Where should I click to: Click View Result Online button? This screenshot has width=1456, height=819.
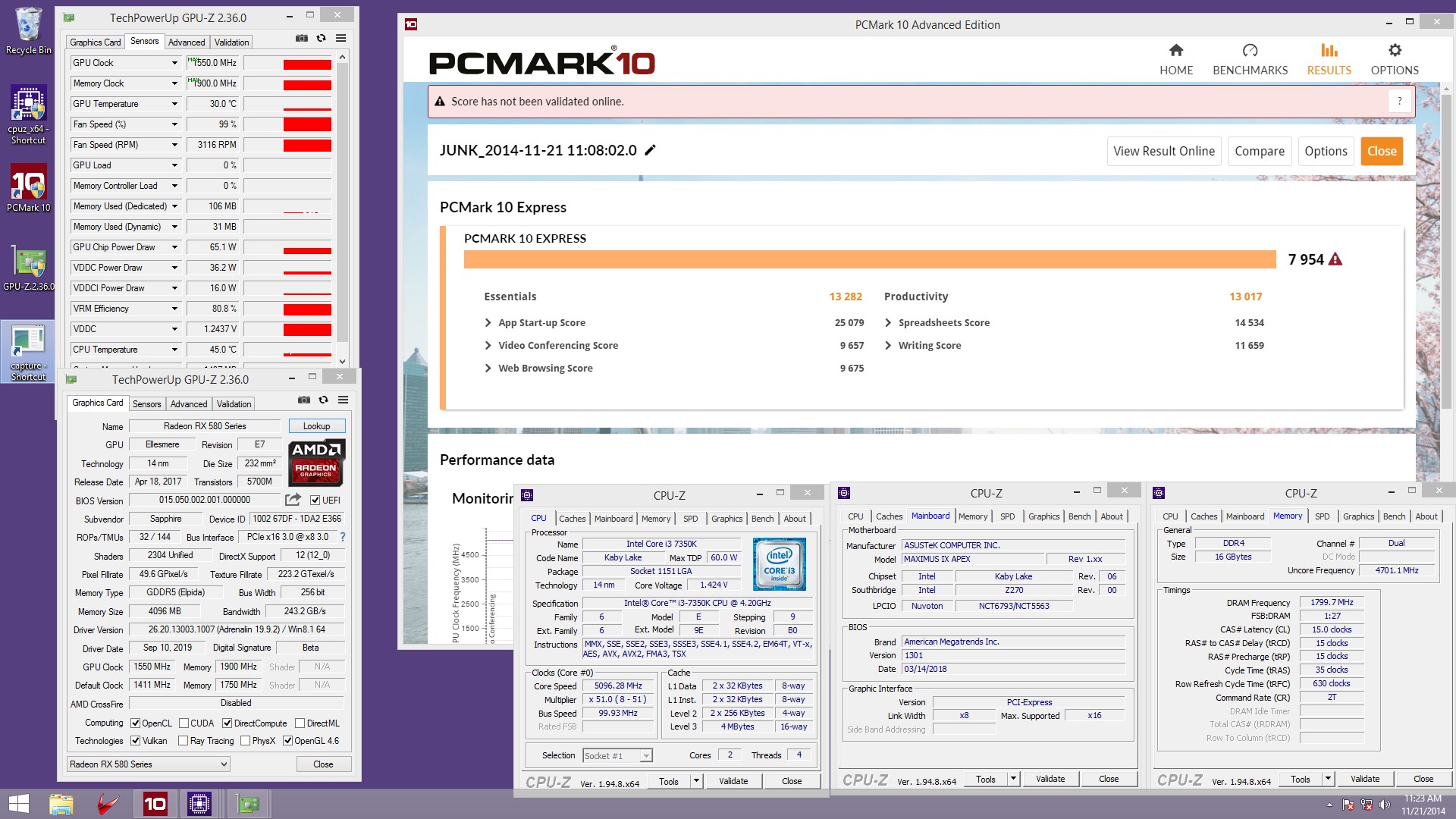click(1164, 151)
